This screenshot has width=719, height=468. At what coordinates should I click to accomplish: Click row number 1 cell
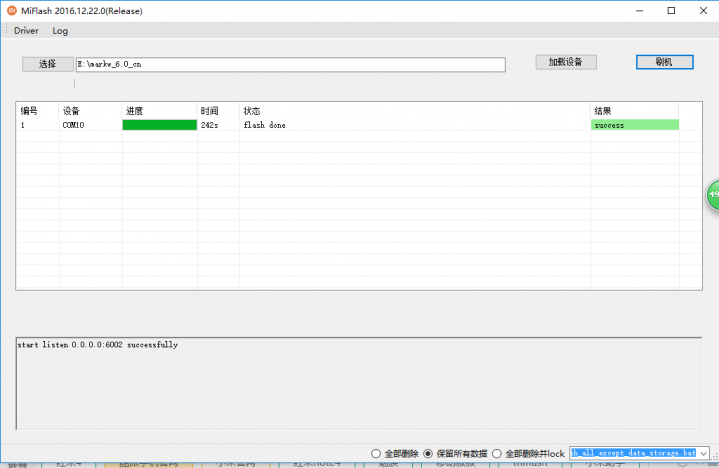38,125
